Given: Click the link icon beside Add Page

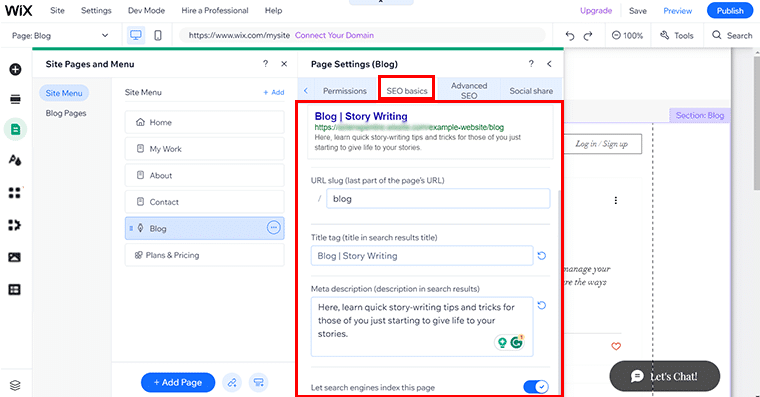Looking at the screenshot, I should (x=232, y=382).
